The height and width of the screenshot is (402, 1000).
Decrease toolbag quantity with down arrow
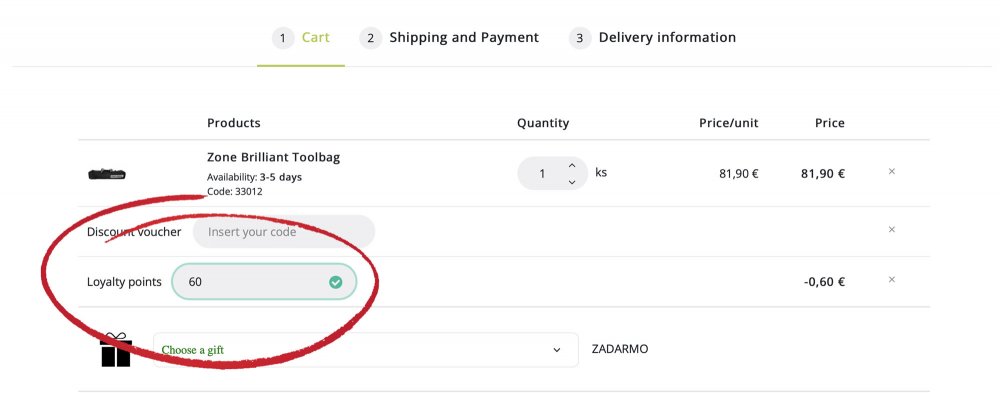pyautogui.click(x=572, y=182)
